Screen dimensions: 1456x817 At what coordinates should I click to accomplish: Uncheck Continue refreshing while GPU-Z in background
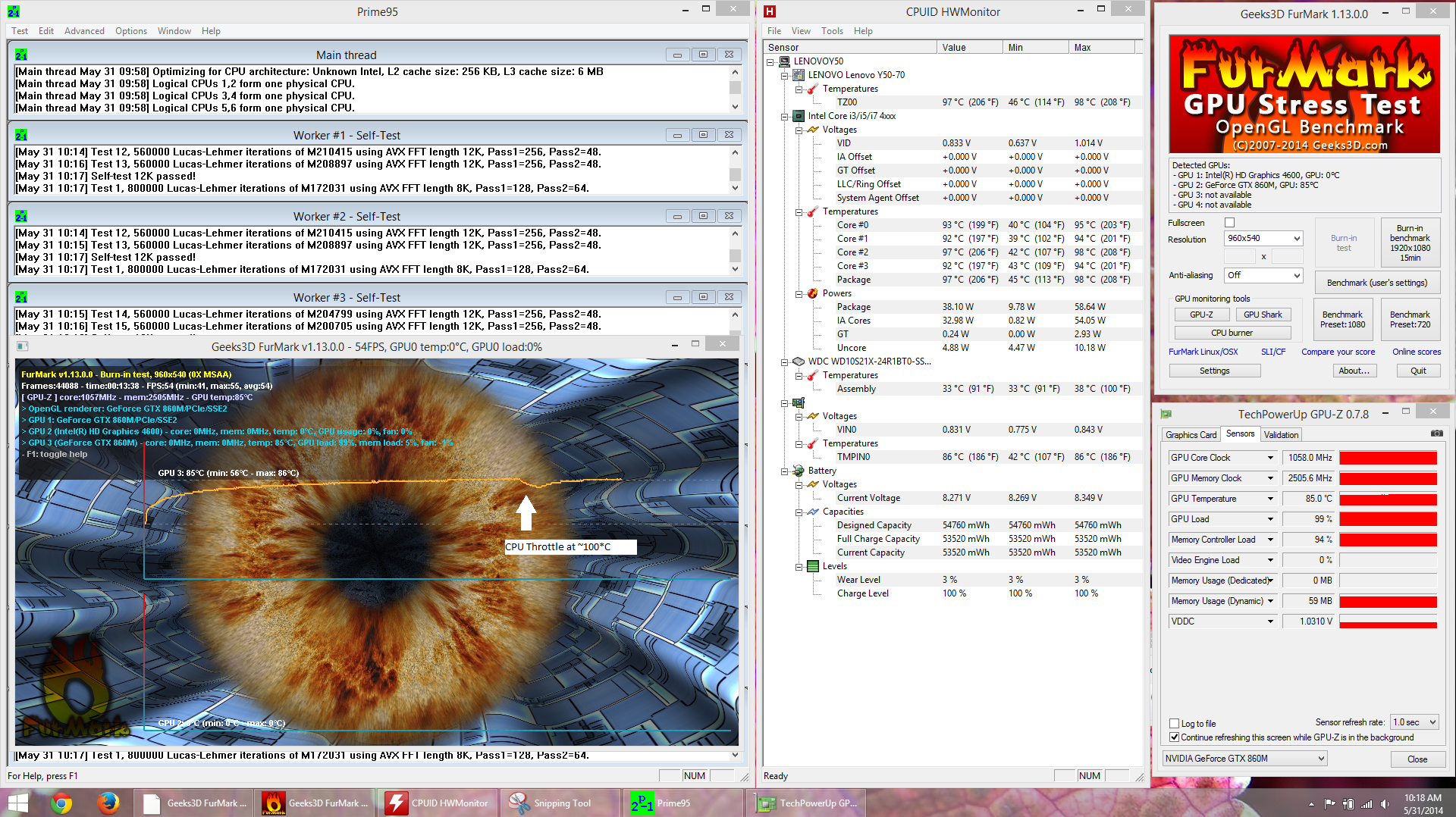[x=1175, y=737]
